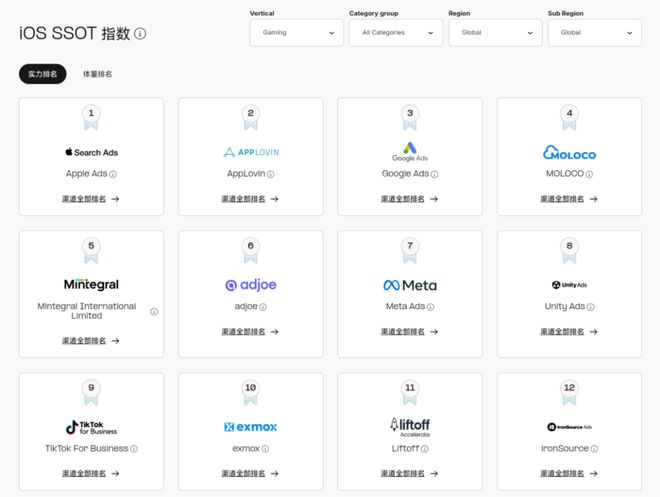Click info icon beside Google Ads name

pyautogui.click(x=434, y=174)
